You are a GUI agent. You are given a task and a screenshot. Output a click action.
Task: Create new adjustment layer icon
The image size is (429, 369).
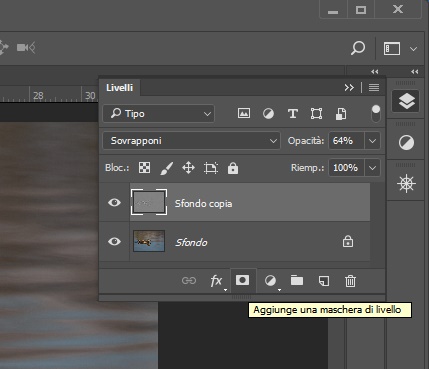pos(270,281)
